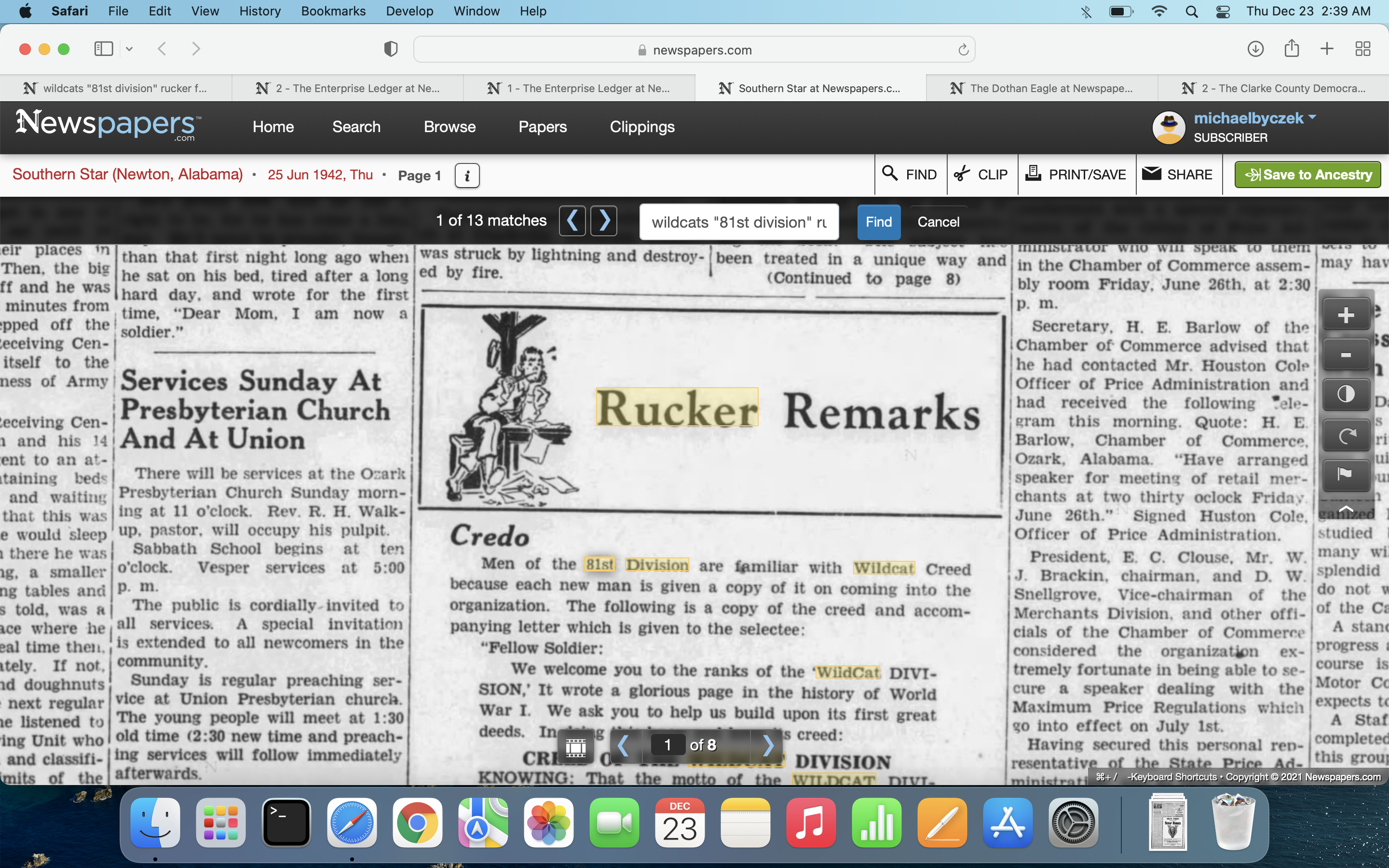The width and height of the screenshot is (1389, 868).
Task: Go to next page of 8
Action: click(x=767, y=745)
